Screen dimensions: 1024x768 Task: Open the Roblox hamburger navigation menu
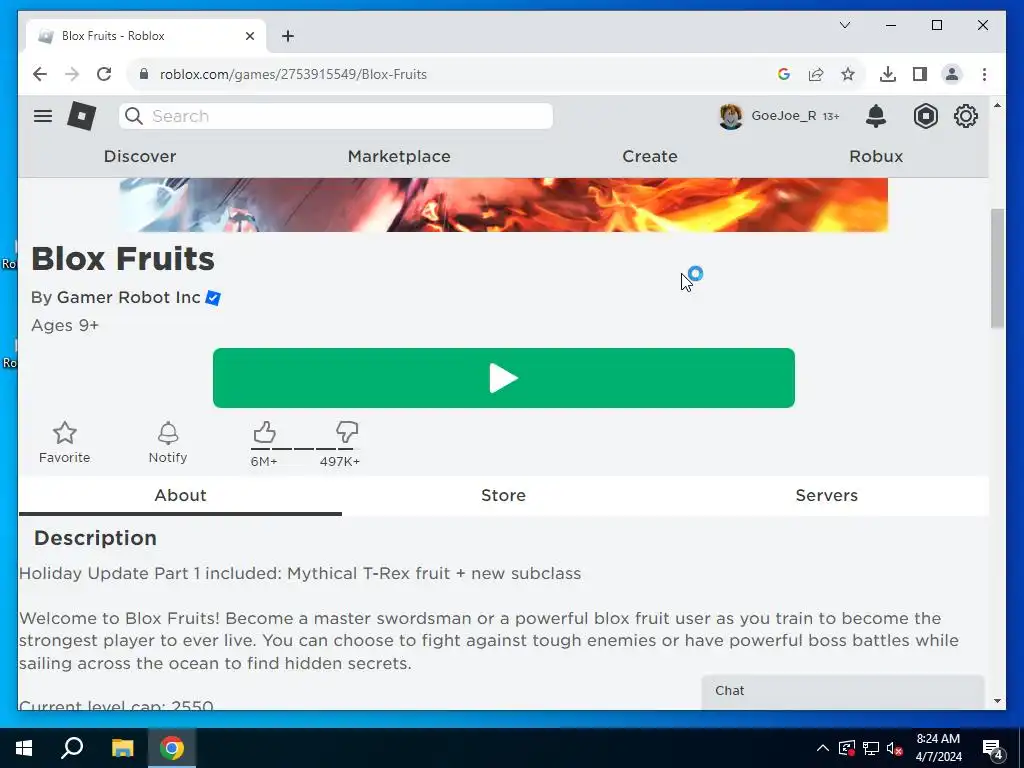tap(42, 116)
